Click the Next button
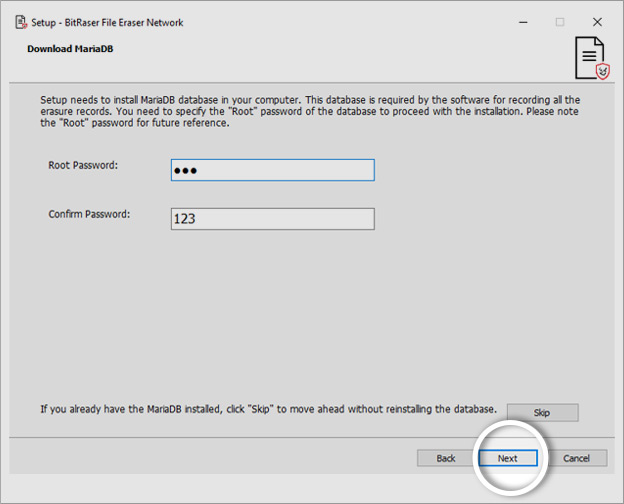Screen dimensions: 624x504 point(508,458)
